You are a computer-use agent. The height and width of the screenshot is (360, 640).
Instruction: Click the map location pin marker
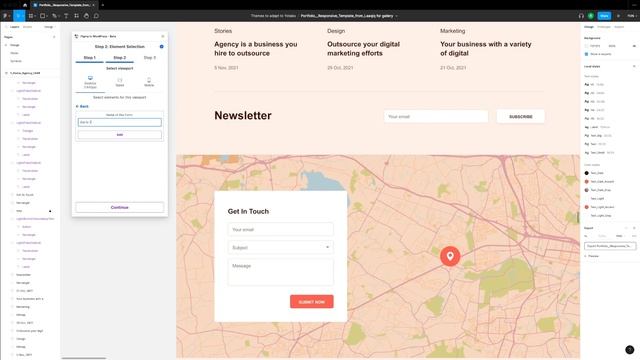click(x=450, y=256)
